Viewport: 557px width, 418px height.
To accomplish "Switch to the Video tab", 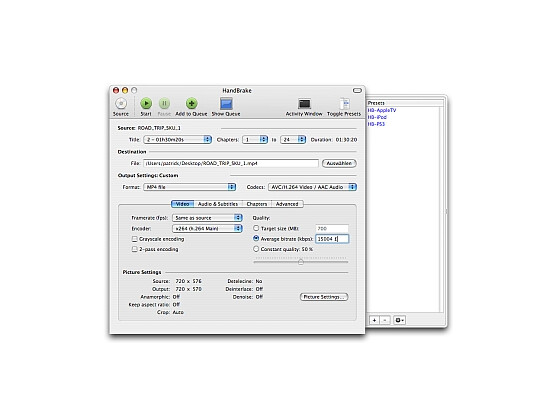I will click(x=183, y=204).
